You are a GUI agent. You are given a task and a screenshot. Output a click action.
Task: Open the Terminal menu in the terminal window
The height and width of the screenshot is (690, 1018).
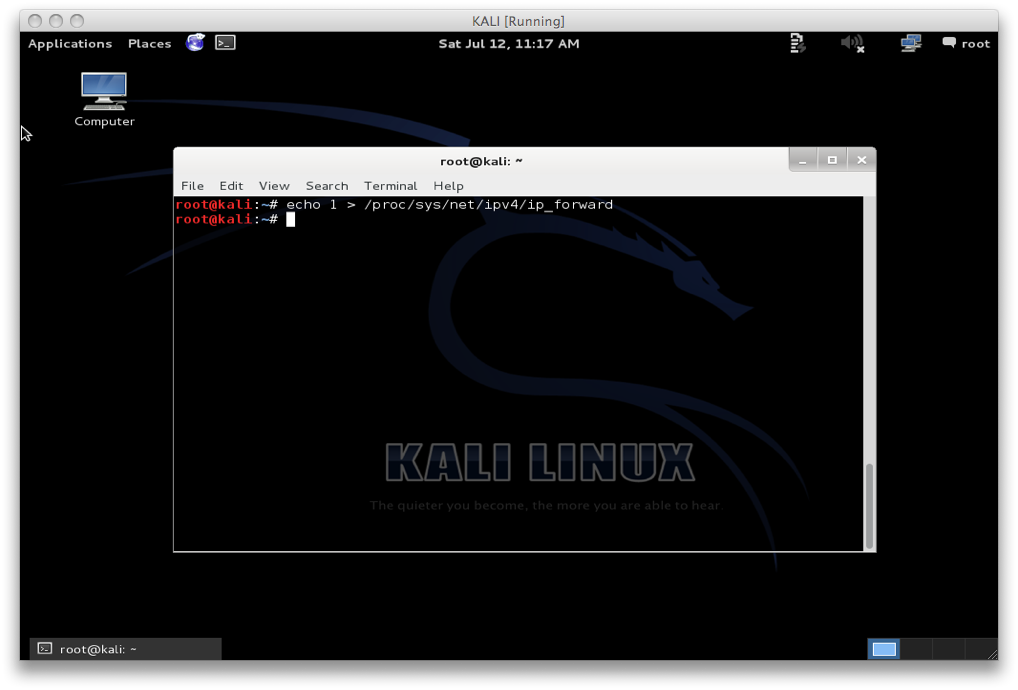(390, 186)
